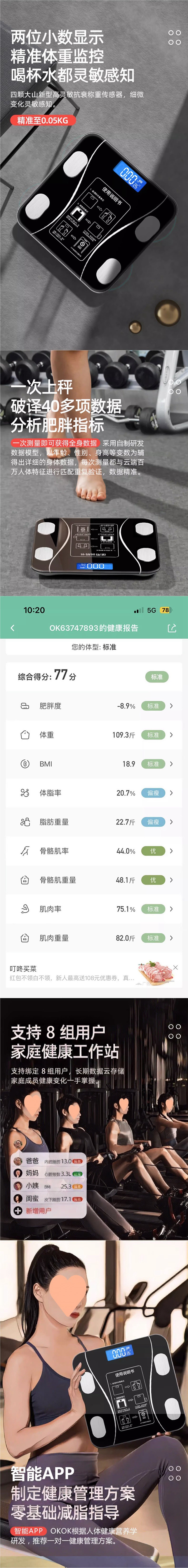Close the 叮咚买菜 ad banner
This screenshot has width=188, height=1568.
point(176,967)
